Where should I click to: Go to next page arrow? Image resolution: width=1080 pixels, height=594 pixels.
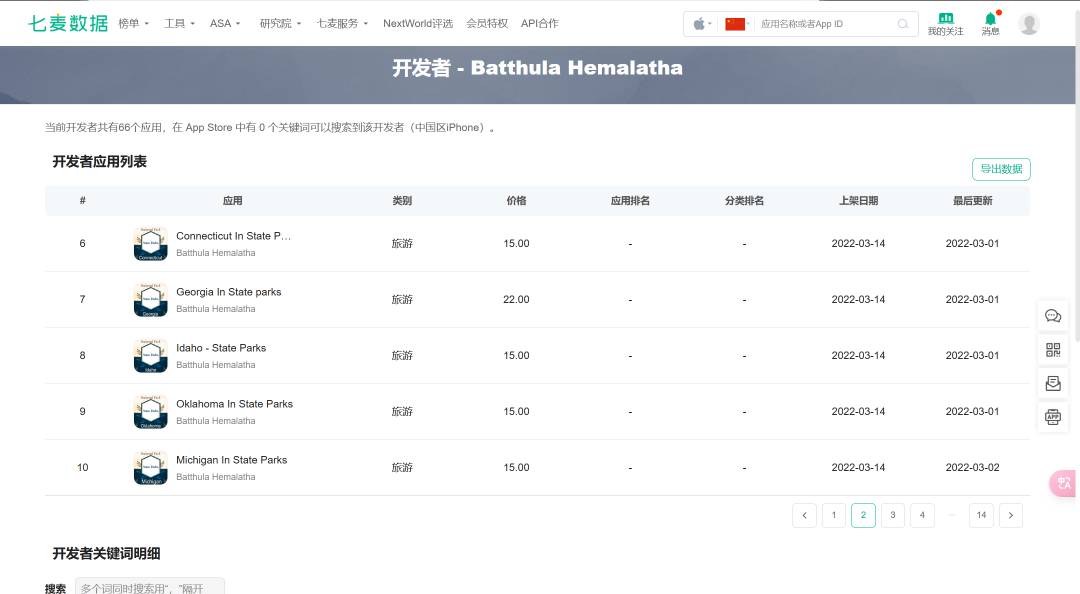[1010, 515]
